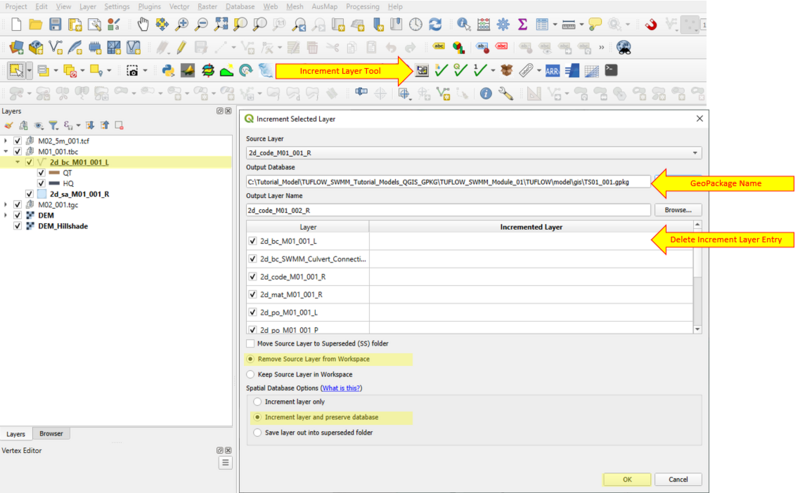The image size is (800, 493).
Task: Expand the M02_5m_001.tcf group
Action: point(6,141)
